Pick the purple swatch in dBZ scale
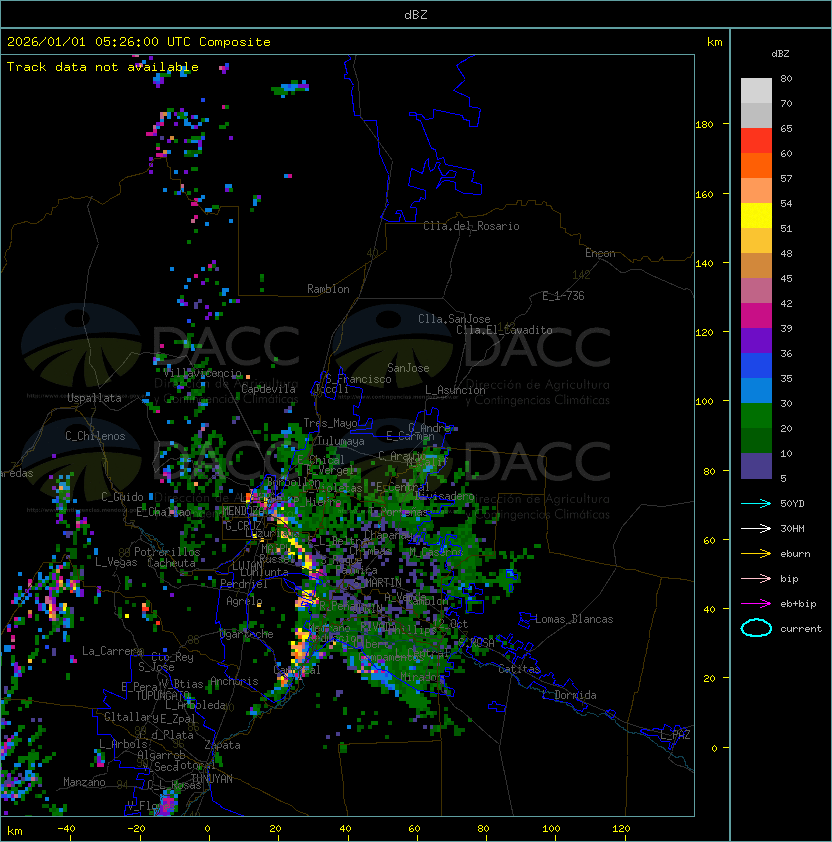832x842 pixels. 756,340
